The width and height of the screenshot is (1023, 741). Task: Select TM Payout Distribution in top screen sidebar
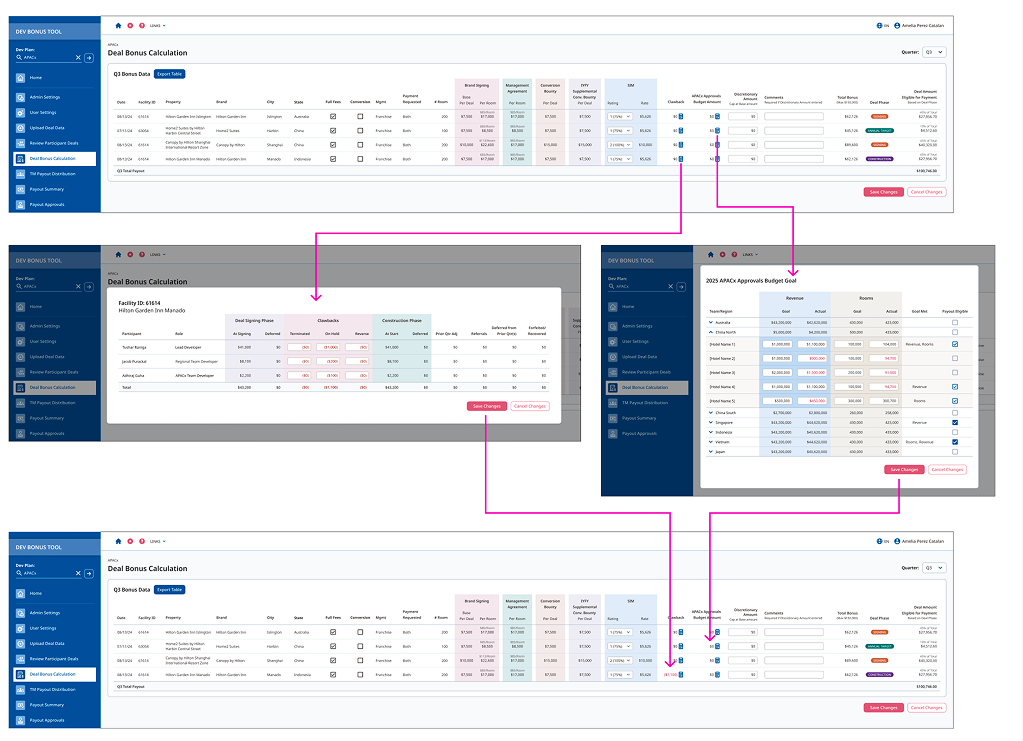point(52,174)
